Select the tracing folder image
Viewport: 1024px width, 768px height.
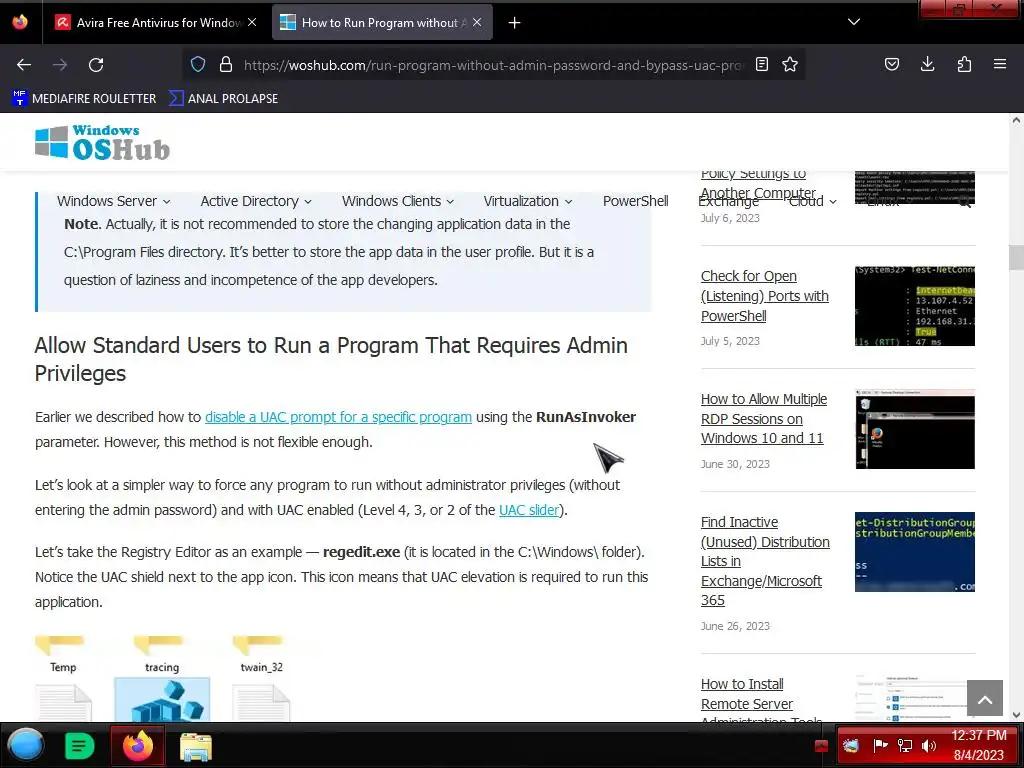(161, 655)
